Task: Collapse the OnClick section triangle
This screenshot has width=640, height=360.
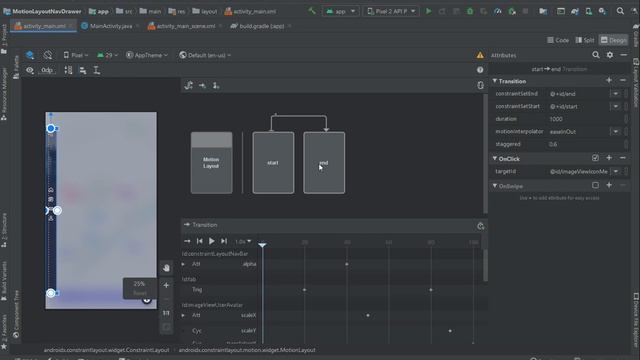Action: tap(495, 158)
